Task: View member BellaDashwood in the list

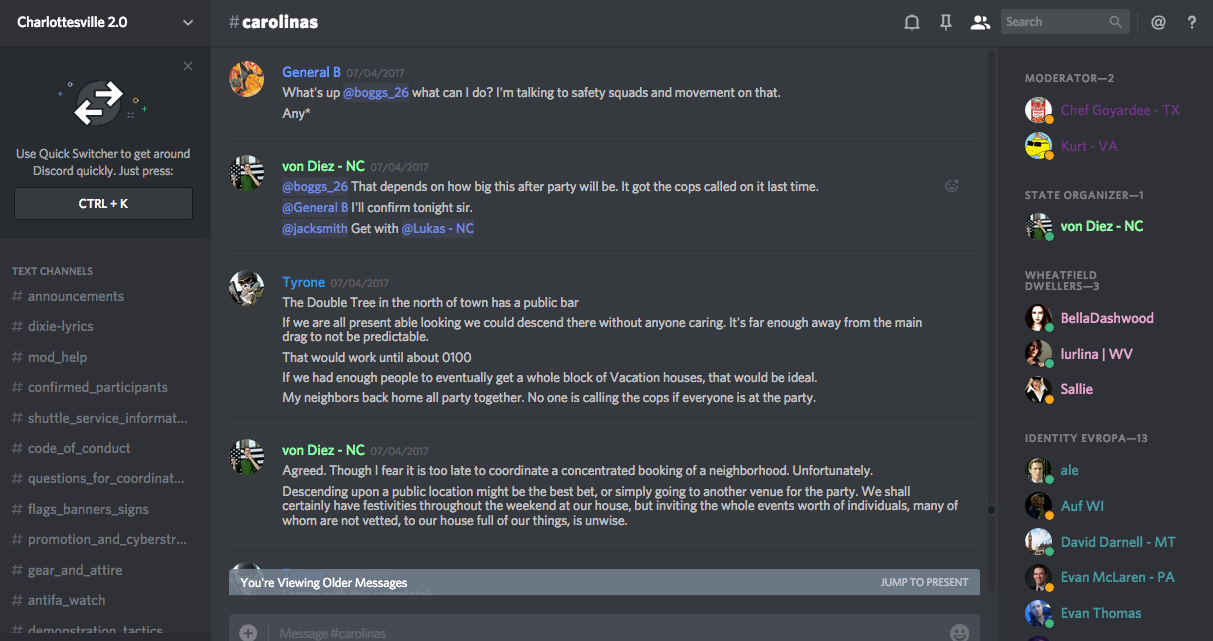Action: point(1107,318)
